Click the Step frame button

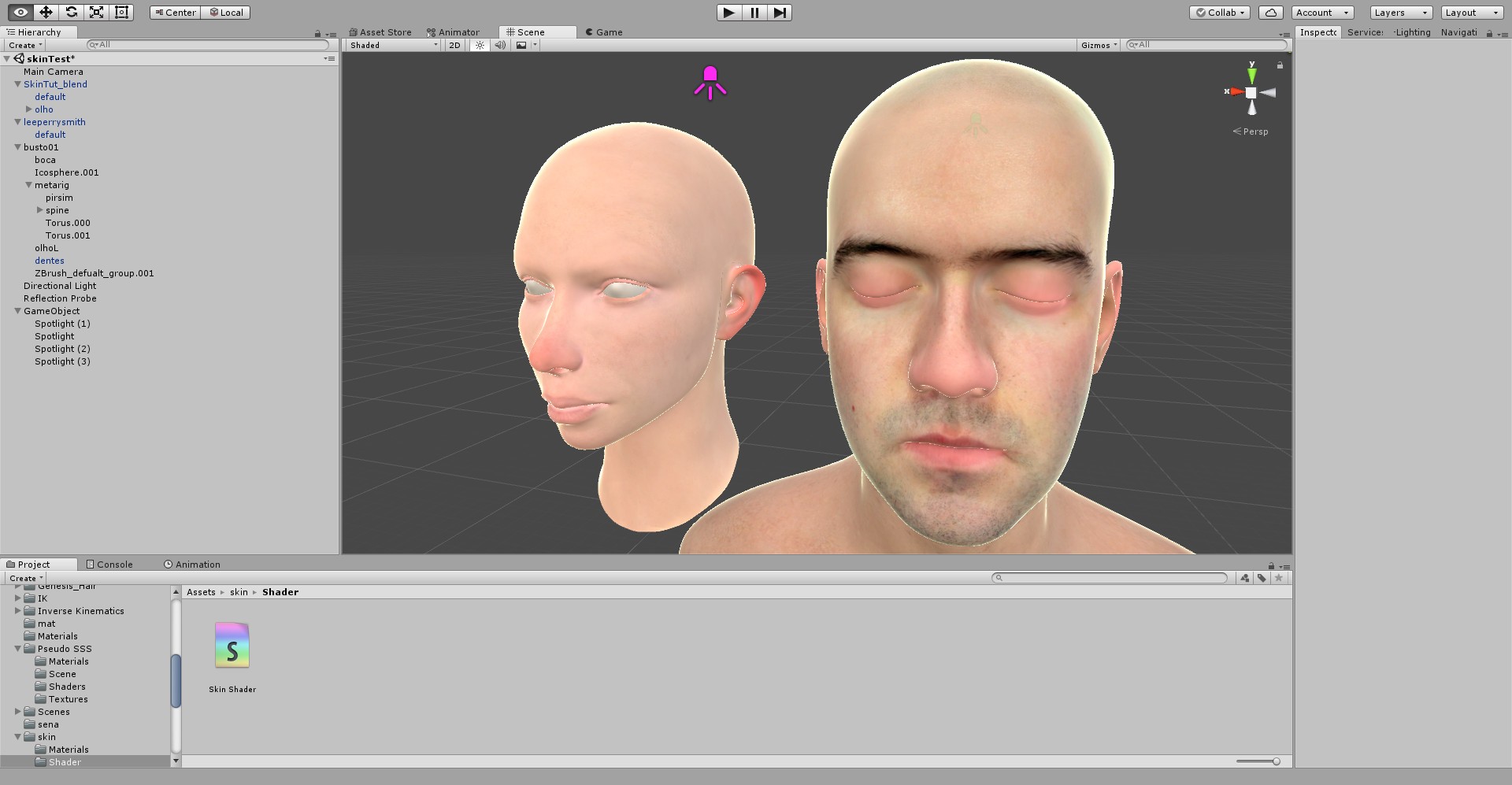tap(780, 13)
